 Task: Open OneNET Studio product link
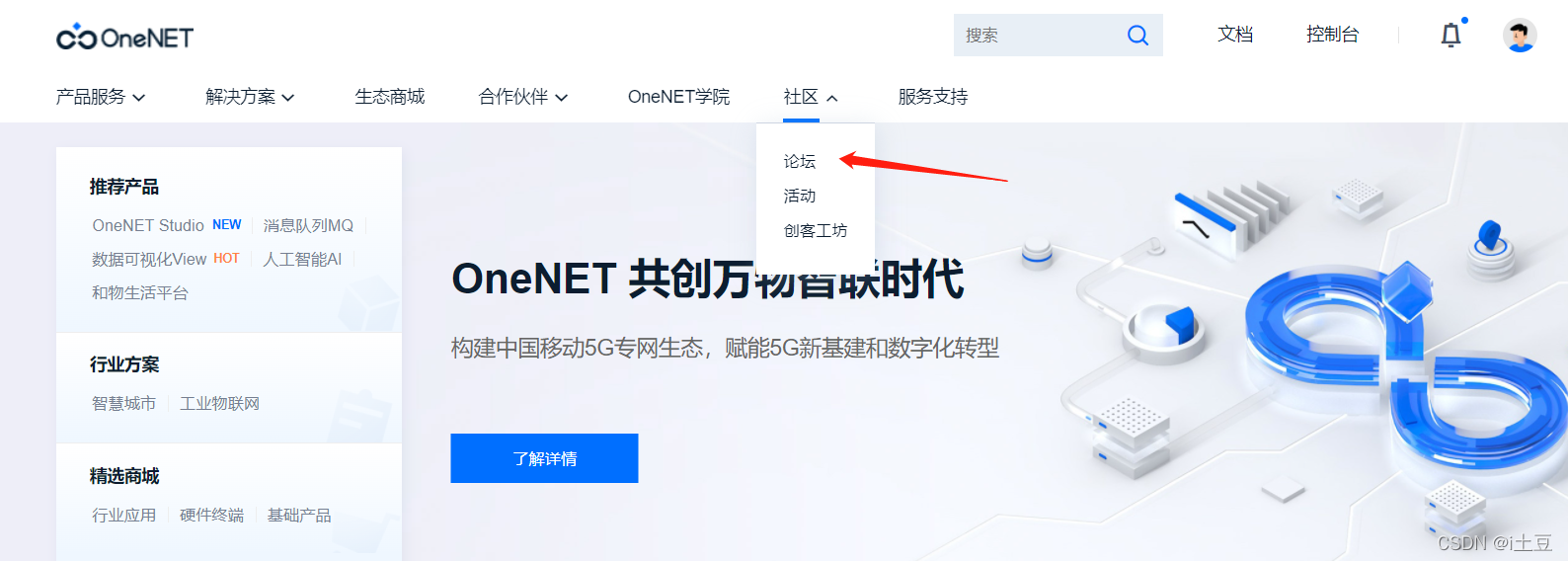148,225
